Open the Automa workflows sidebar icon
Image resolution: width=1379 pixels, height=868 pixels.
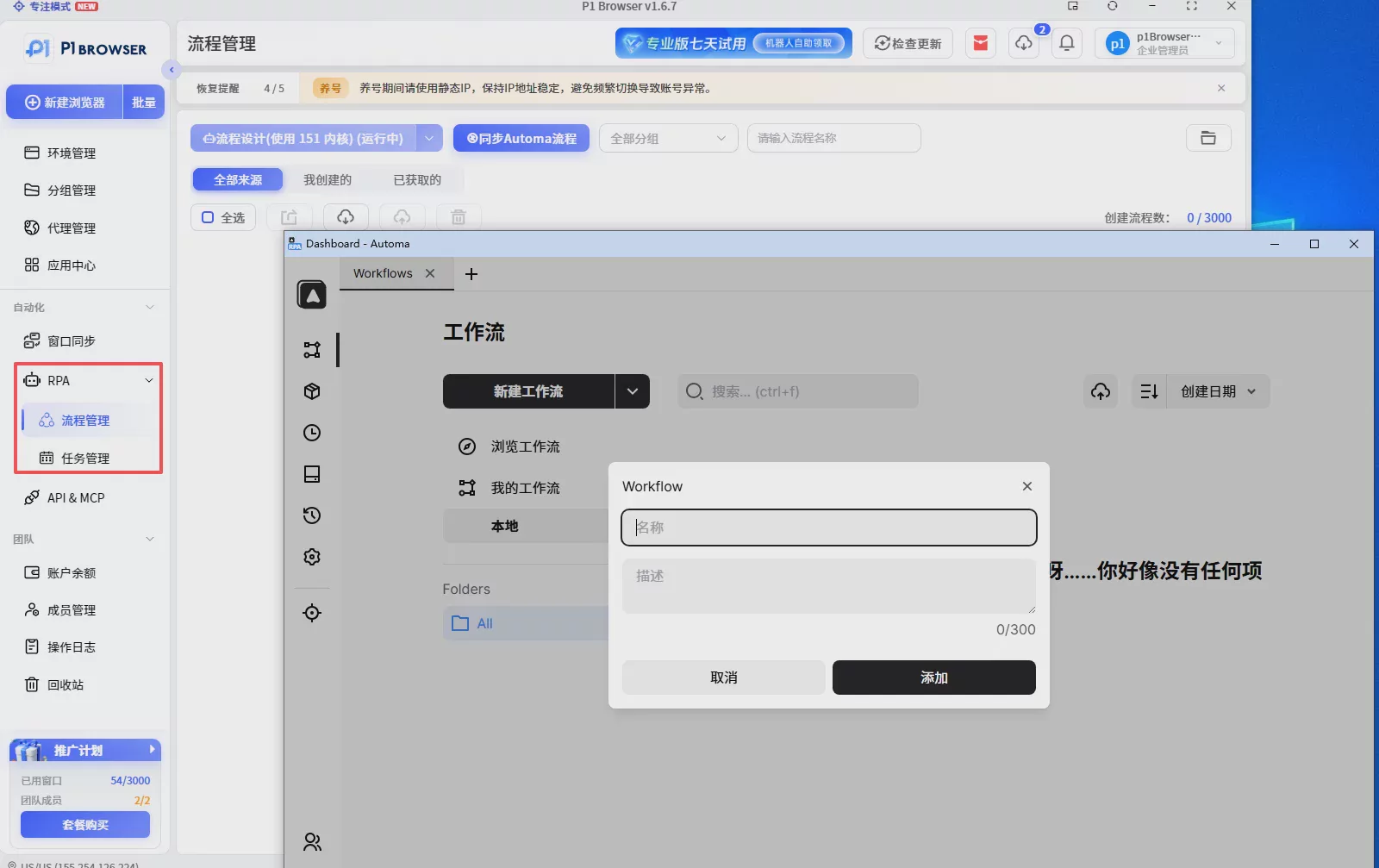(312, 350)
